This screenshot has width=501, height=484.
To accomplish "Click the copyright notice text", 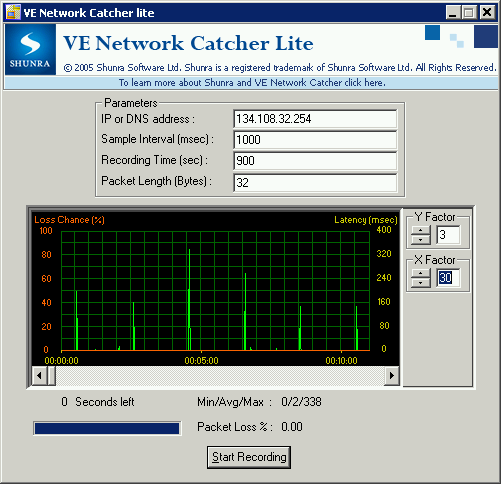I will 280,68.
